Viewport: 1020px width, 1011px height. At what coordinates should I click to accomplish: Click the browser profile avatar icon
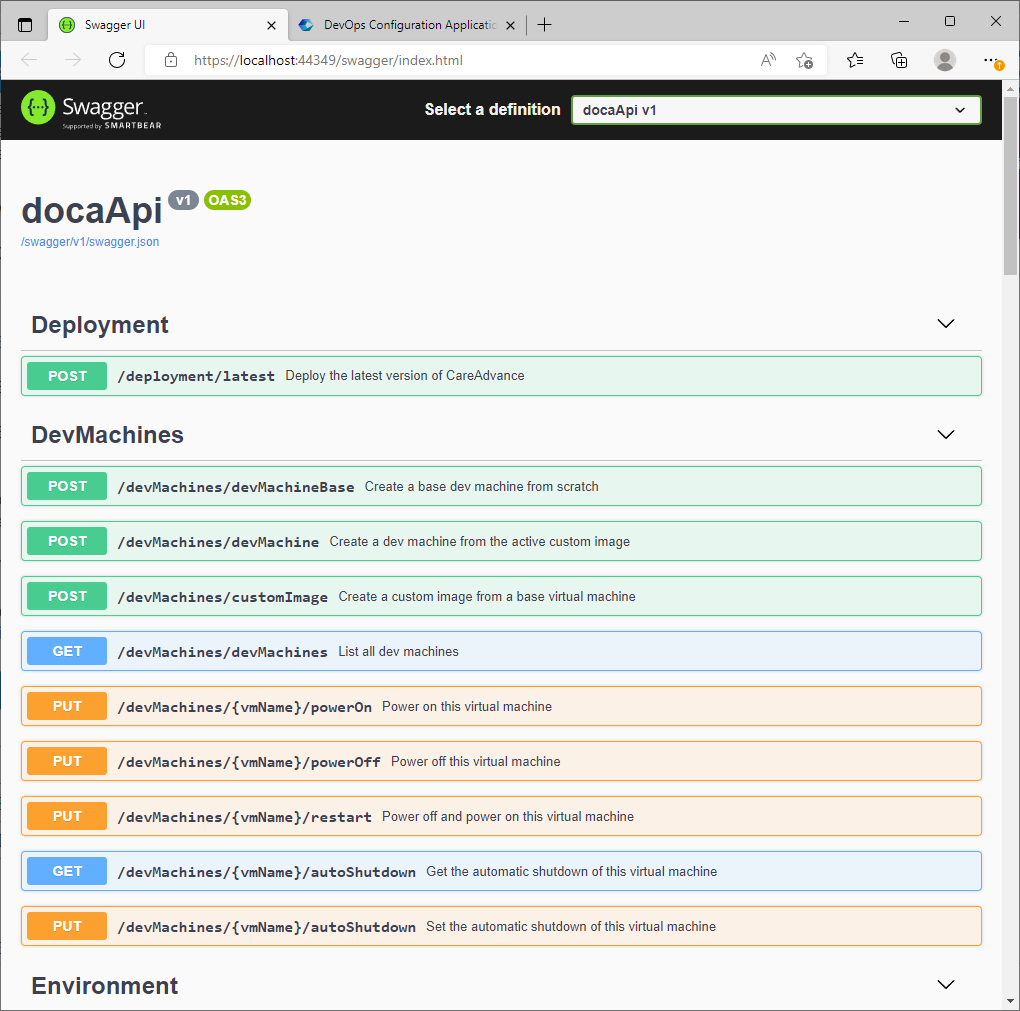tap(944, 60)
